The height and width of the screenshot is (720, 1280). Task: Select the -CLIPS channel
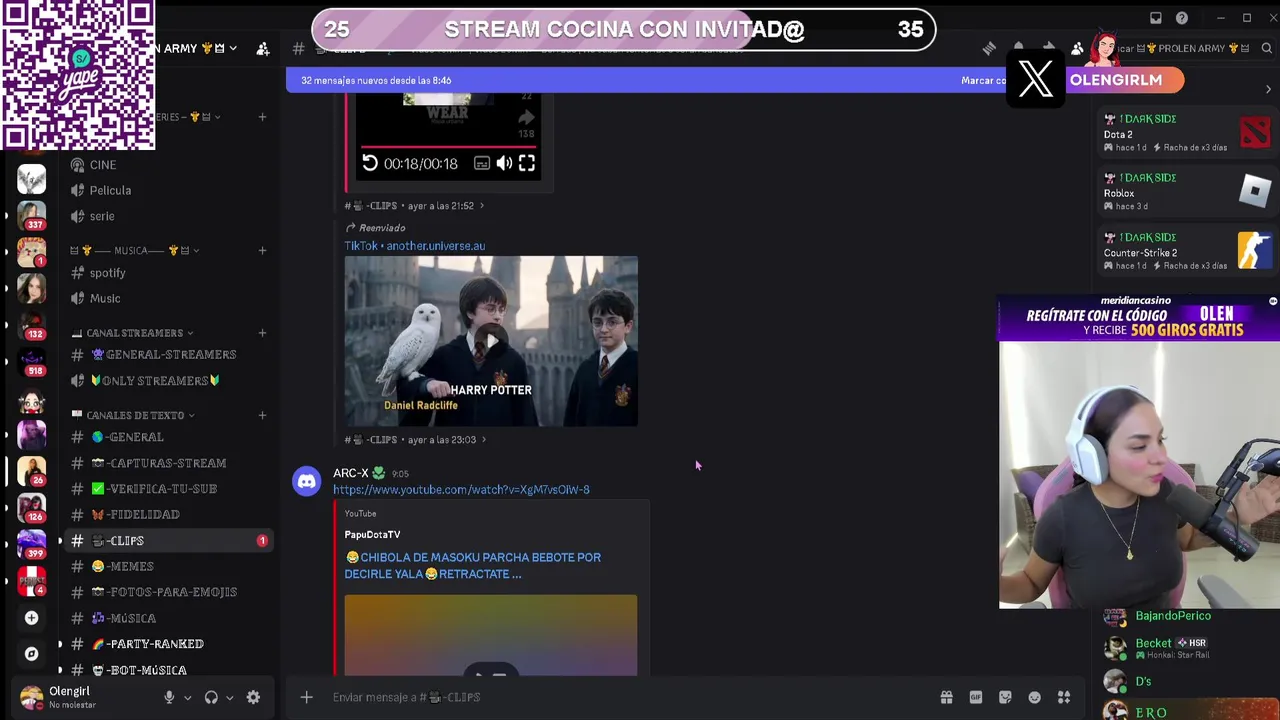click(168, 541)
